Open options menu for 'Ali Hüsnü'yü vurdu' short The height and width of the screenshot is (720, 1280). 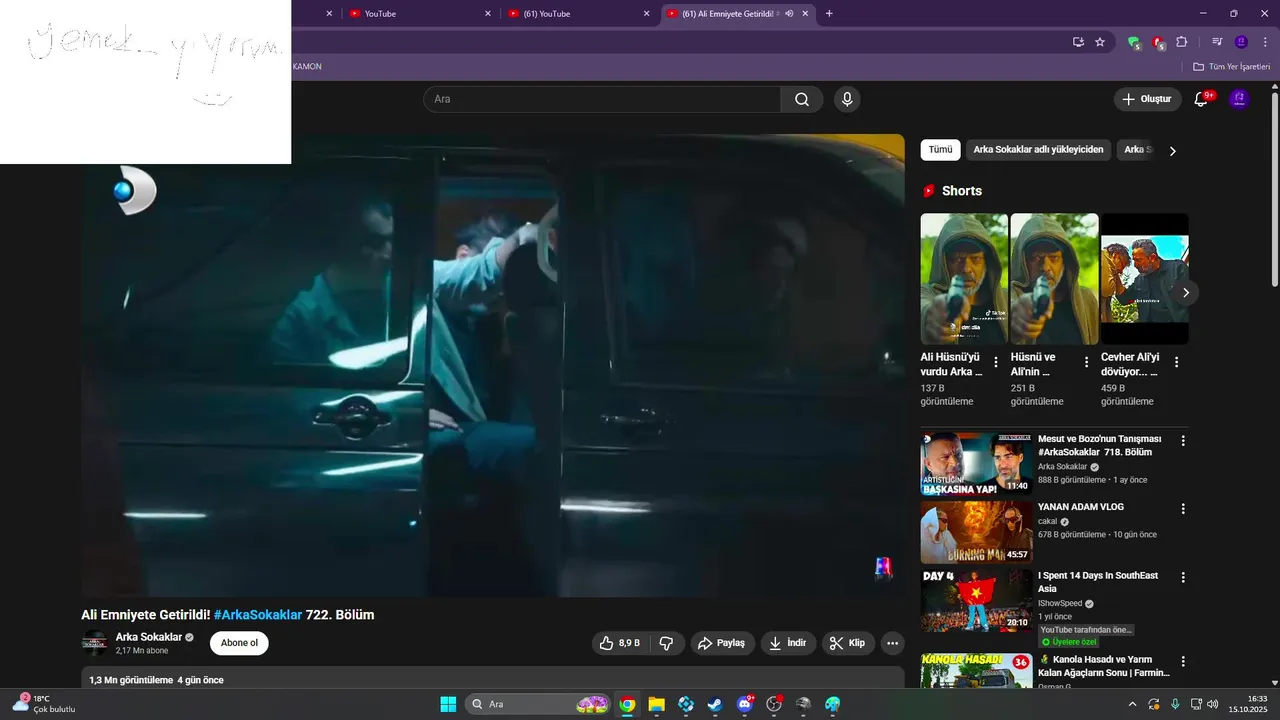[x=996, y=362]
